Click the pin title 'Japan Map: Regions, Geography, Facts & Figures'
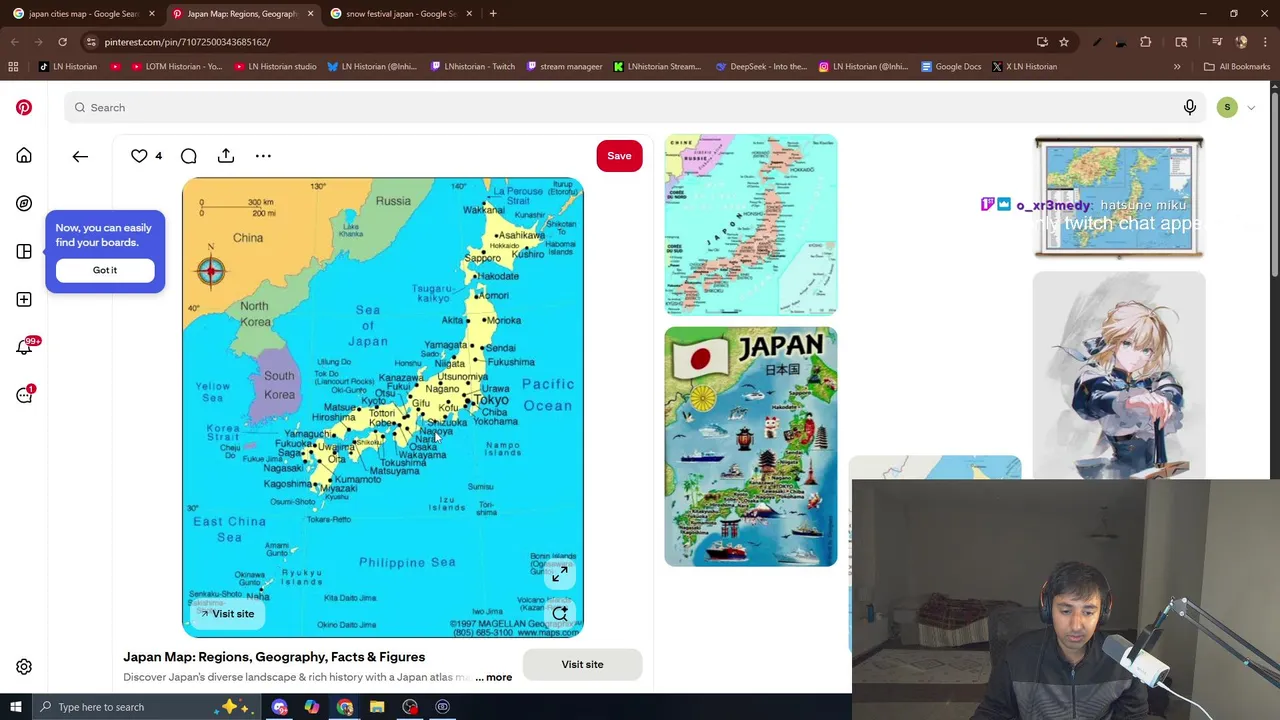The image size is (1280, 720). click(x=274, y=657)
